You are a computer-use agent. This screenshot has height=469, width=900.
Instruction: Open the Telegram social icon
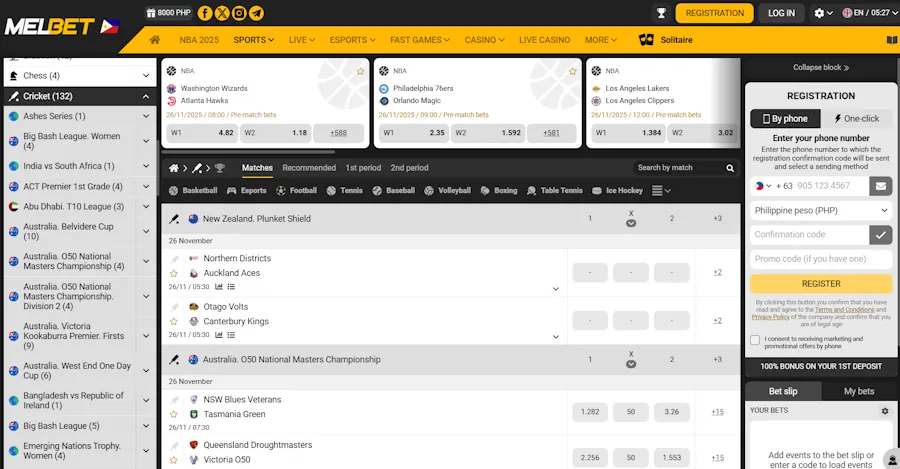coord(257,13)
